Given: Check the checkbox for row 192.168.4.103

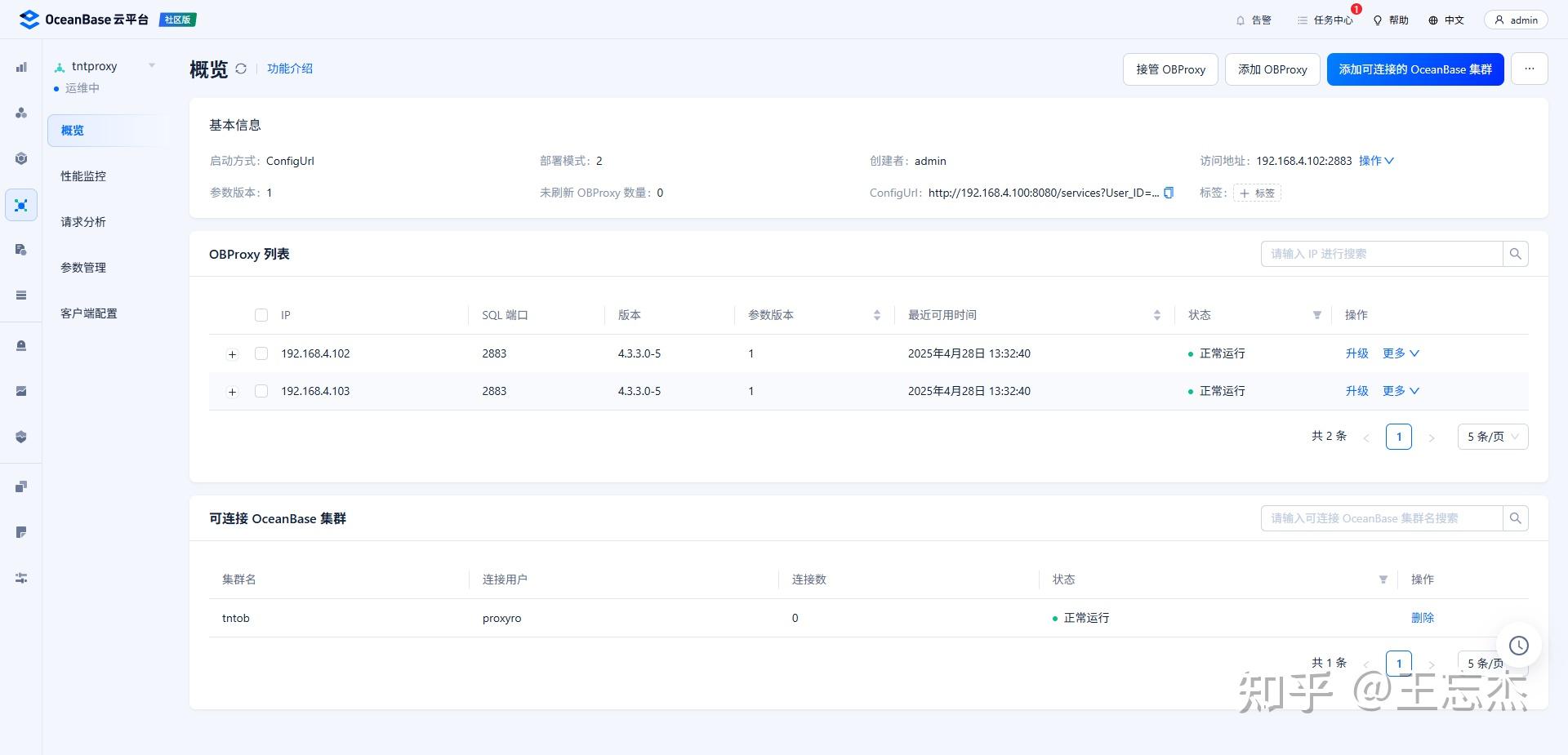Looking at the screenshot, I should point(261,391).
